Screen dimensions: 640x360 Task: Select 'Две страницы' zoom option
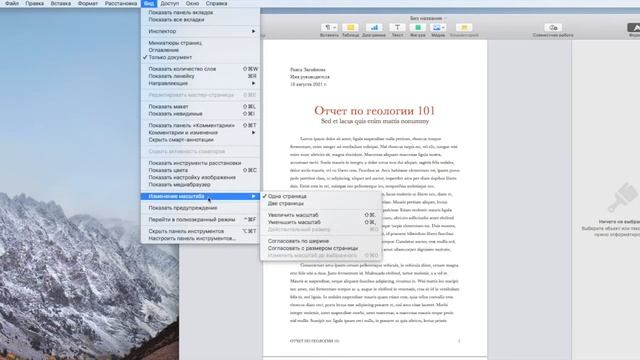click(x=321, y=203)
